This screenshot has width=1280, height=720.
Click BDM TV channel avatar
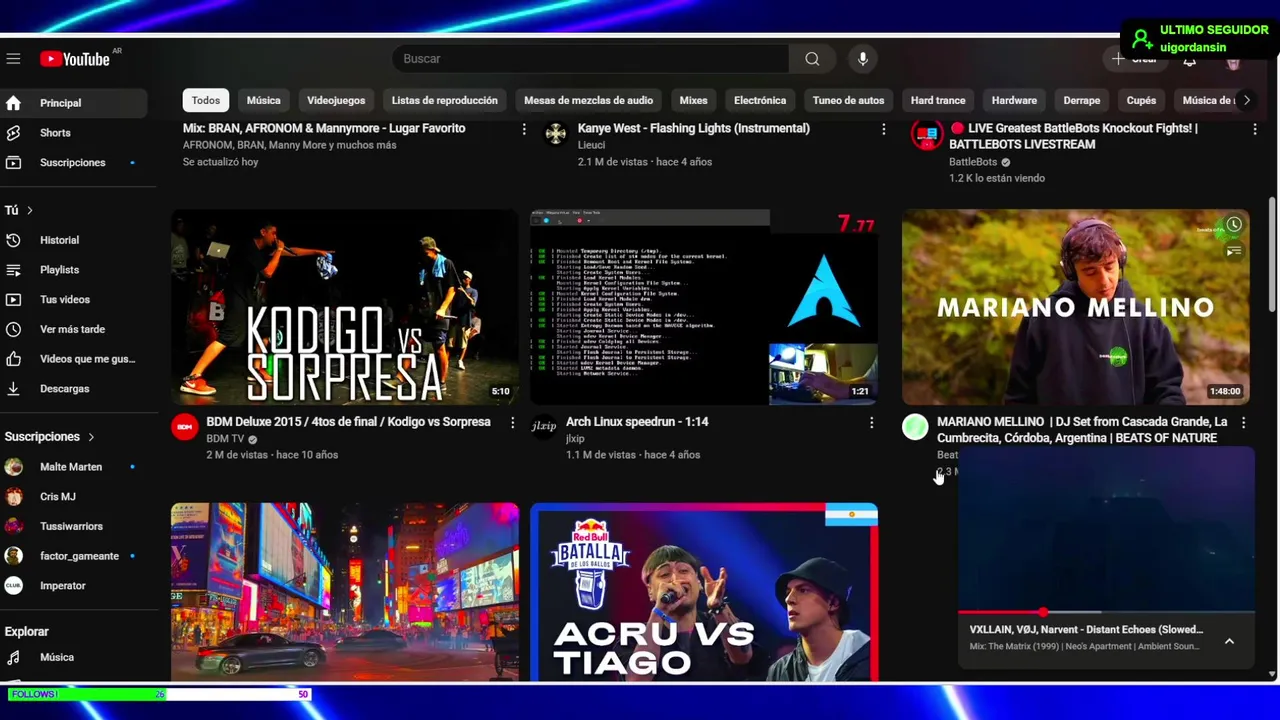[x=184, y=427]
